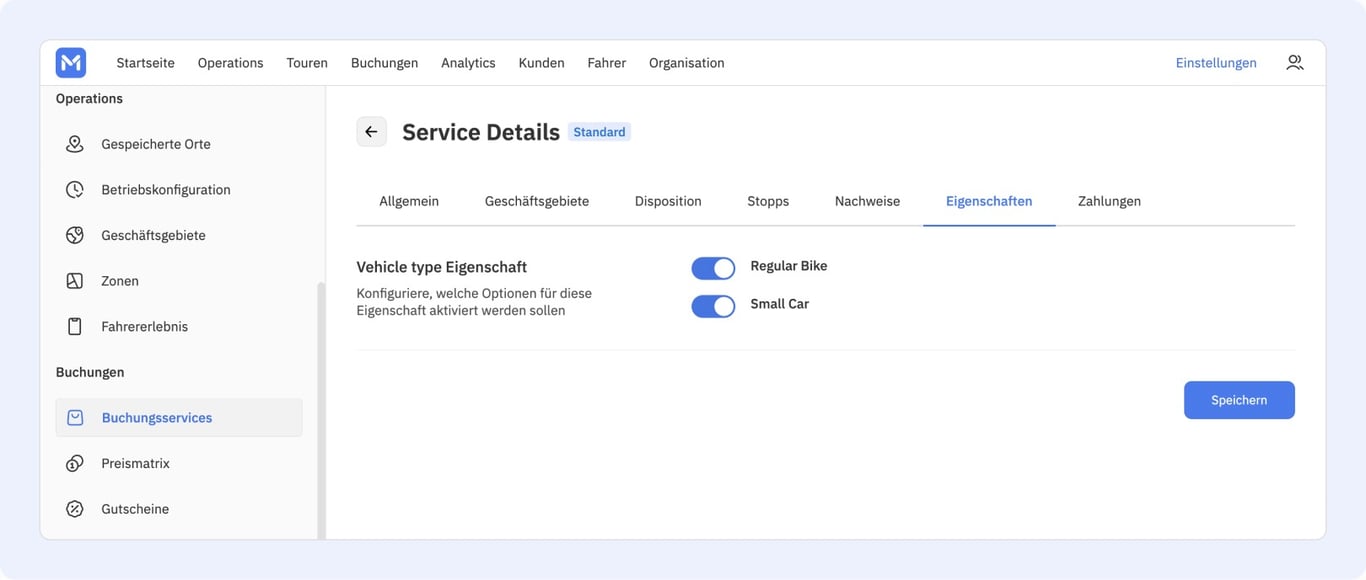Open the Stopps tab

[768, 201]
